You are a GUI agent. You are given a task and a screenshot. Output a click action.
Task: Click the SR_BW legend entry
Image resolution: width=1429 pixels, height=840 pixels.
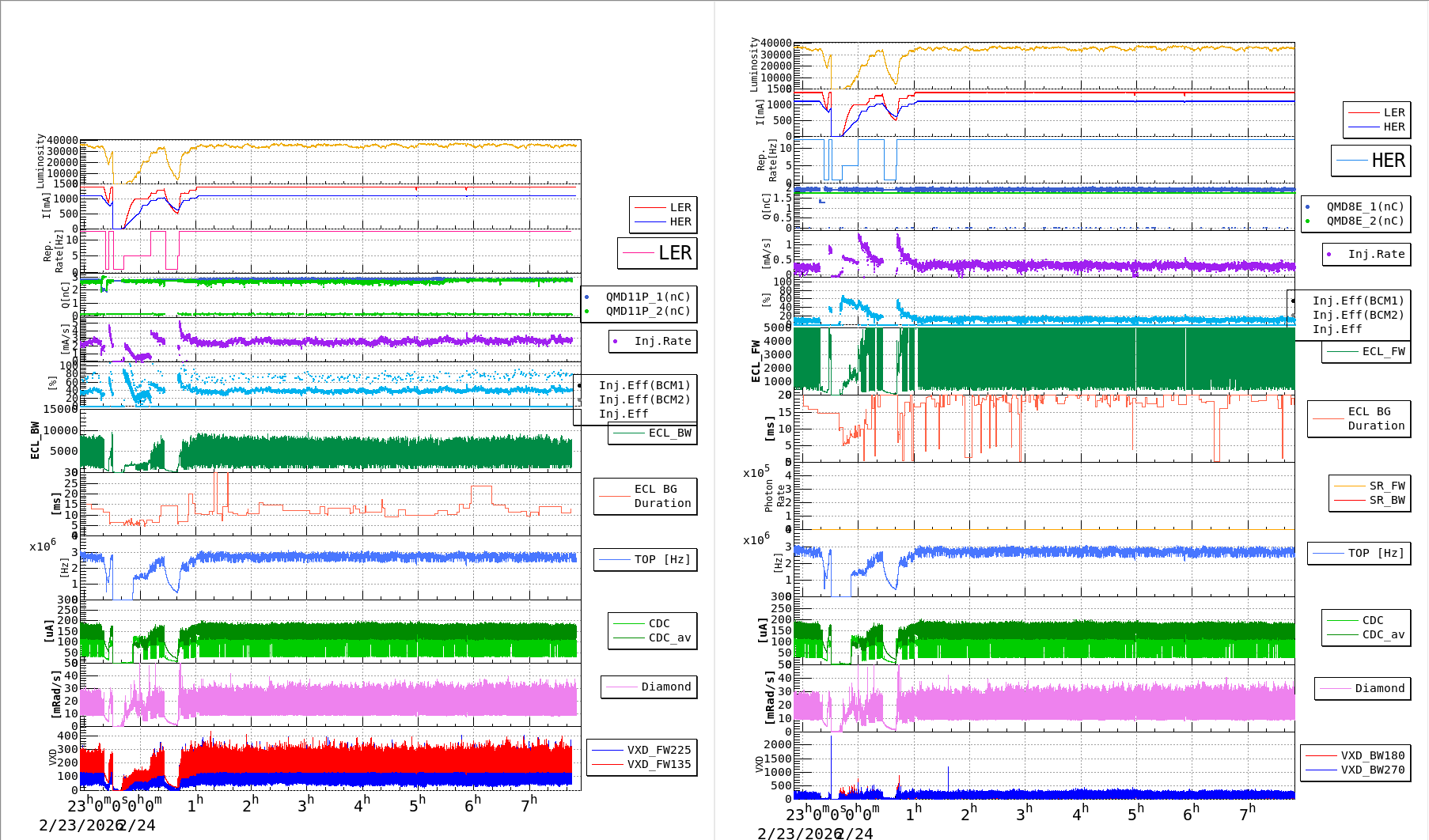(x=1386, y=501)
